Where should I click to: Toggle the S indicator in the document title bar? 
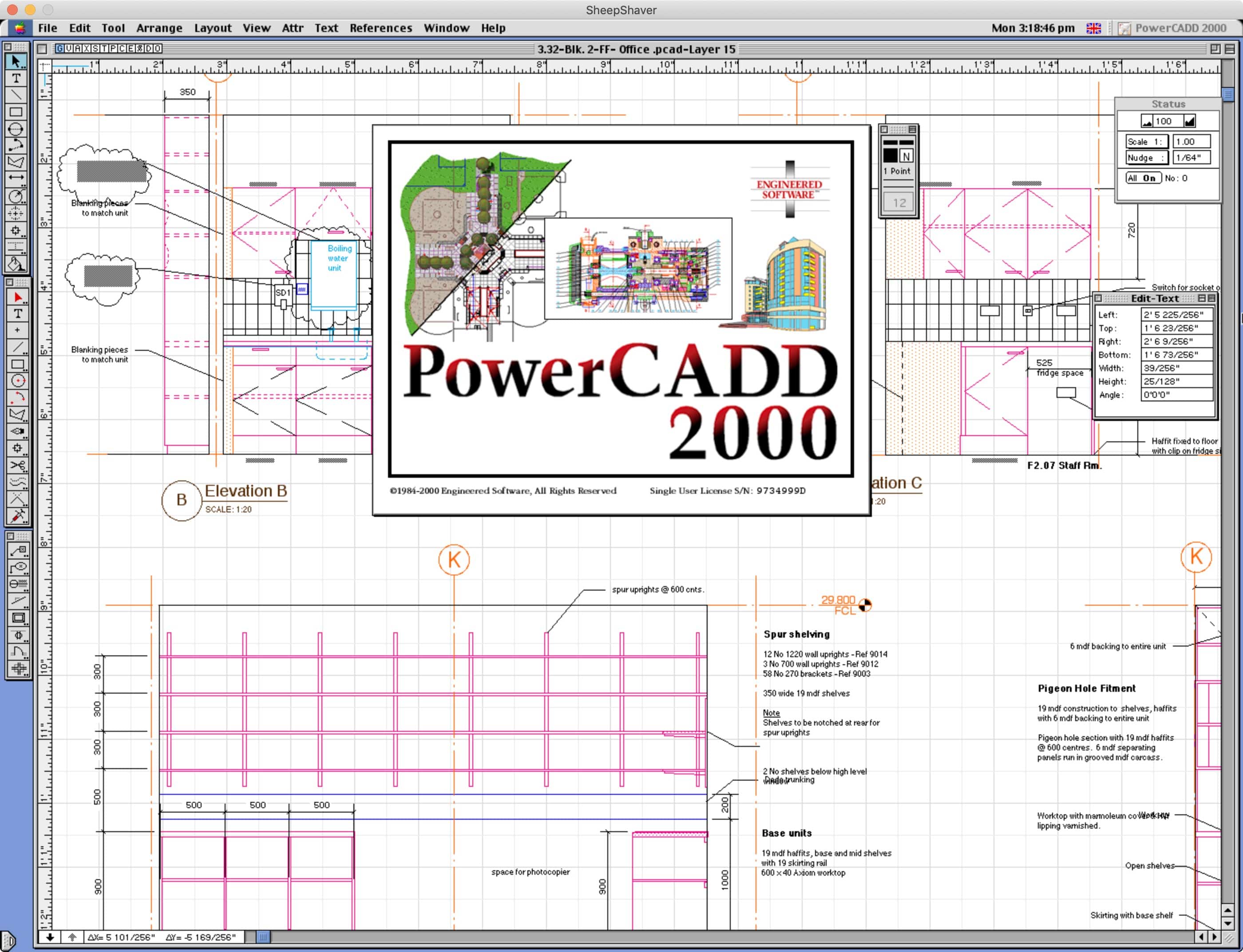point(96,49)
